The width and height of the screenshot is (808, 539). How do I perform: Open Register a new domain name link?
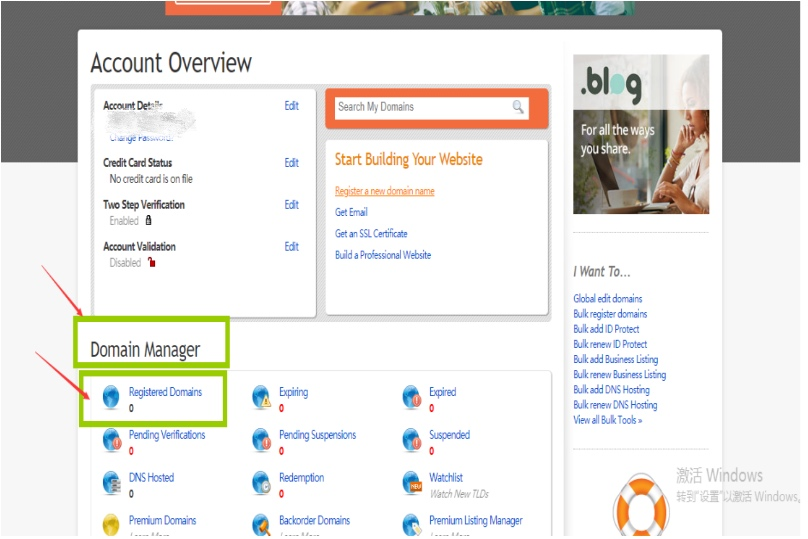click(x=384, y=191)
